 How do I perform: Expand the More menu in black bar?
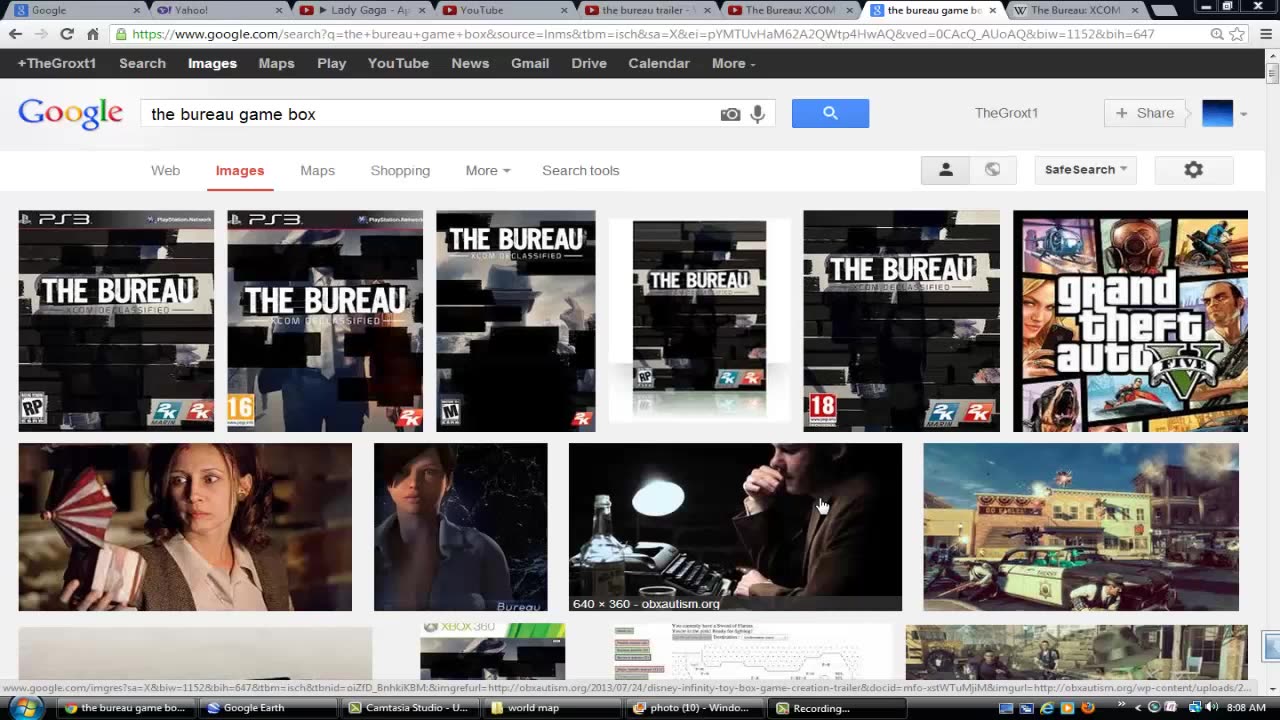point(733,63)
